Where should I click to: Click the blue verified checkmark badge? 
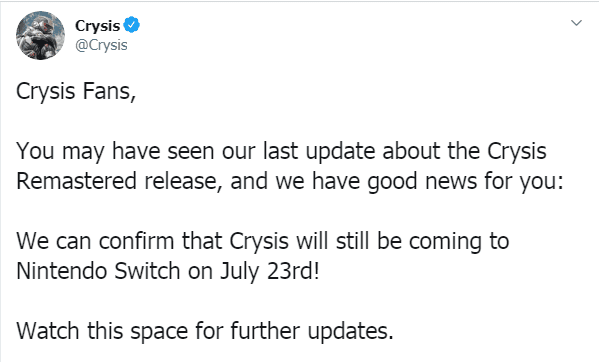coord(132,25)
